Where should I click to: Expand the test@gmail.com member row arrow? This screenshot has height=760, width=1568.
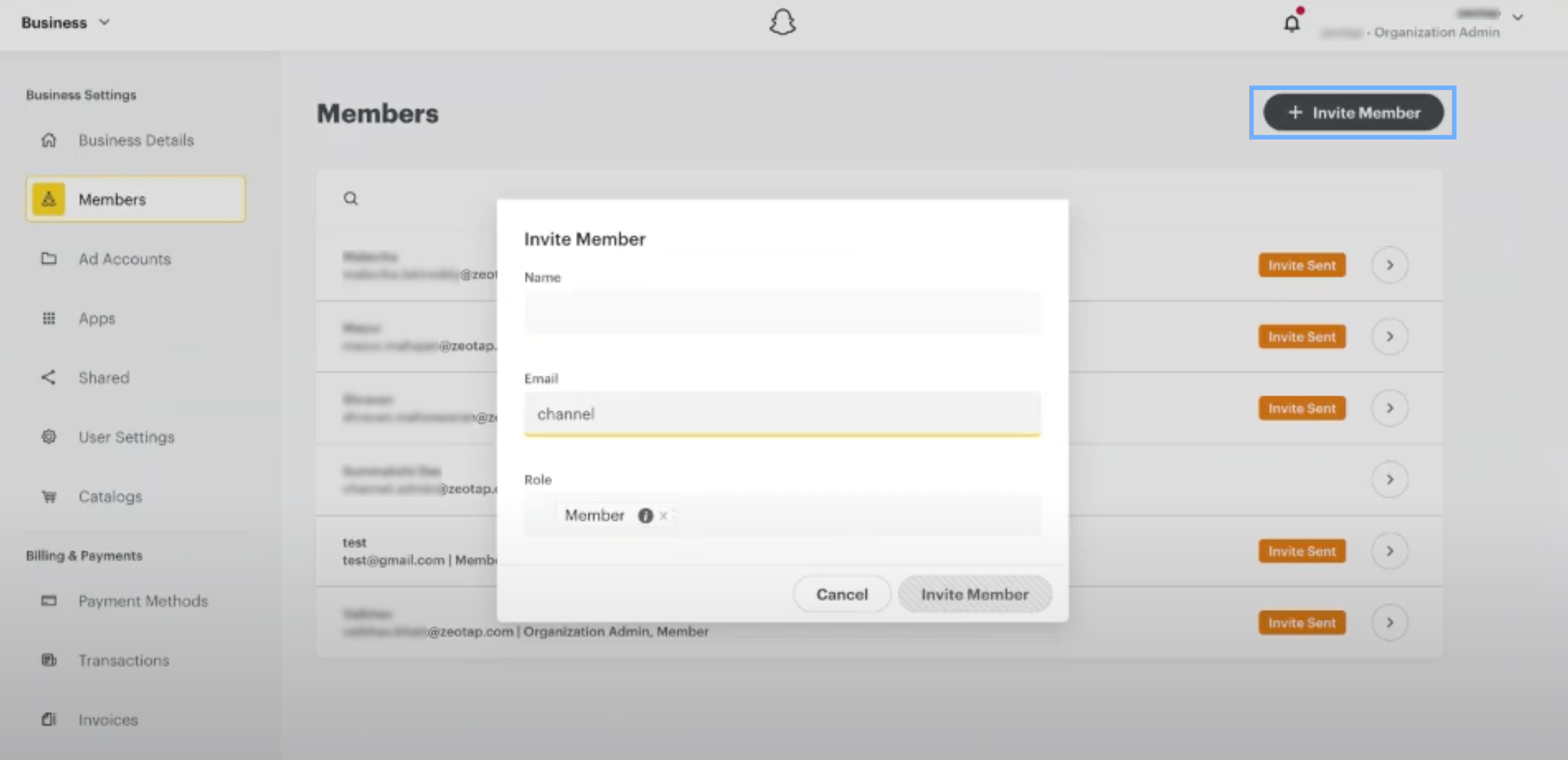(1389, 551)
